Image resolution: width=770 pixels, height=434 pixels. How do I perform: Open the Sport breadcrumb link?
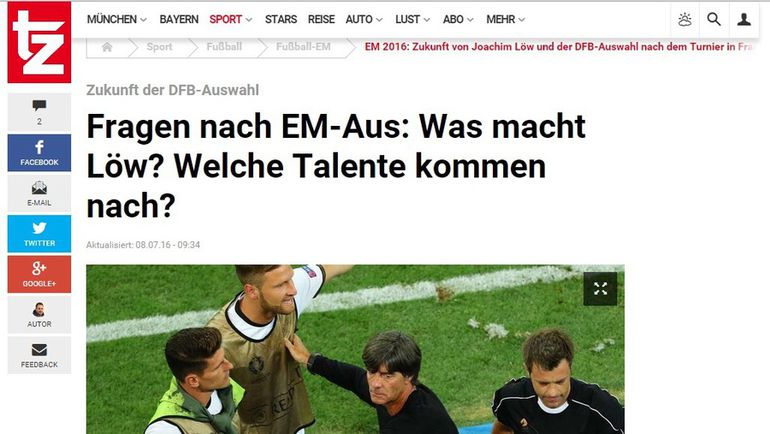[x=159, y=47]
